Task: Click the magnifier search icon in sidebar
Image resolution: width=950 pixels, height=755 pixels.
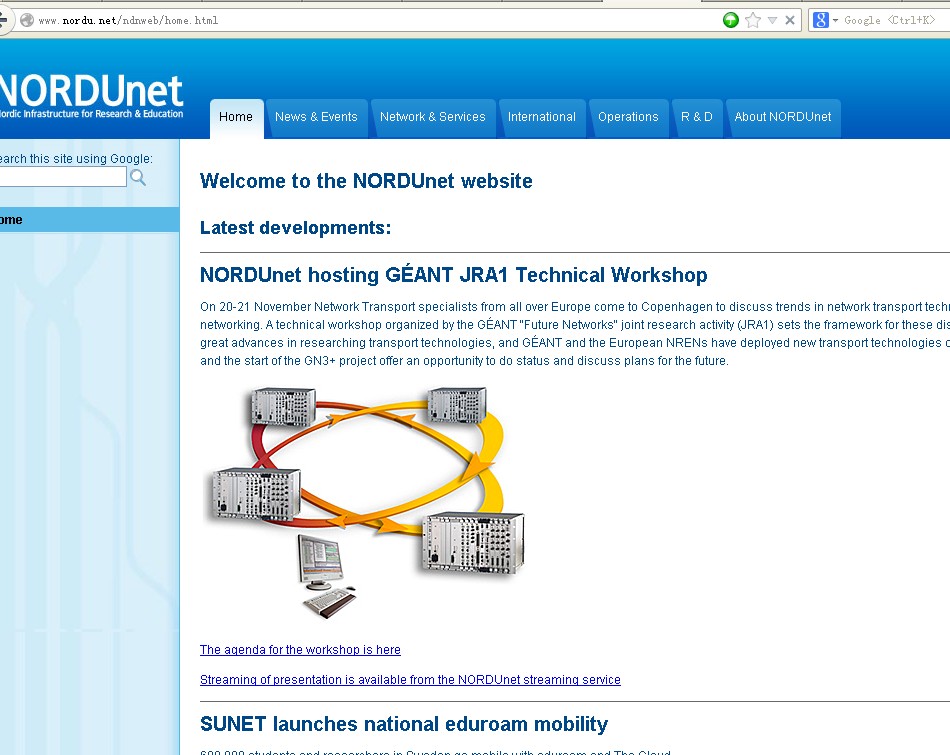Action: 138,177
